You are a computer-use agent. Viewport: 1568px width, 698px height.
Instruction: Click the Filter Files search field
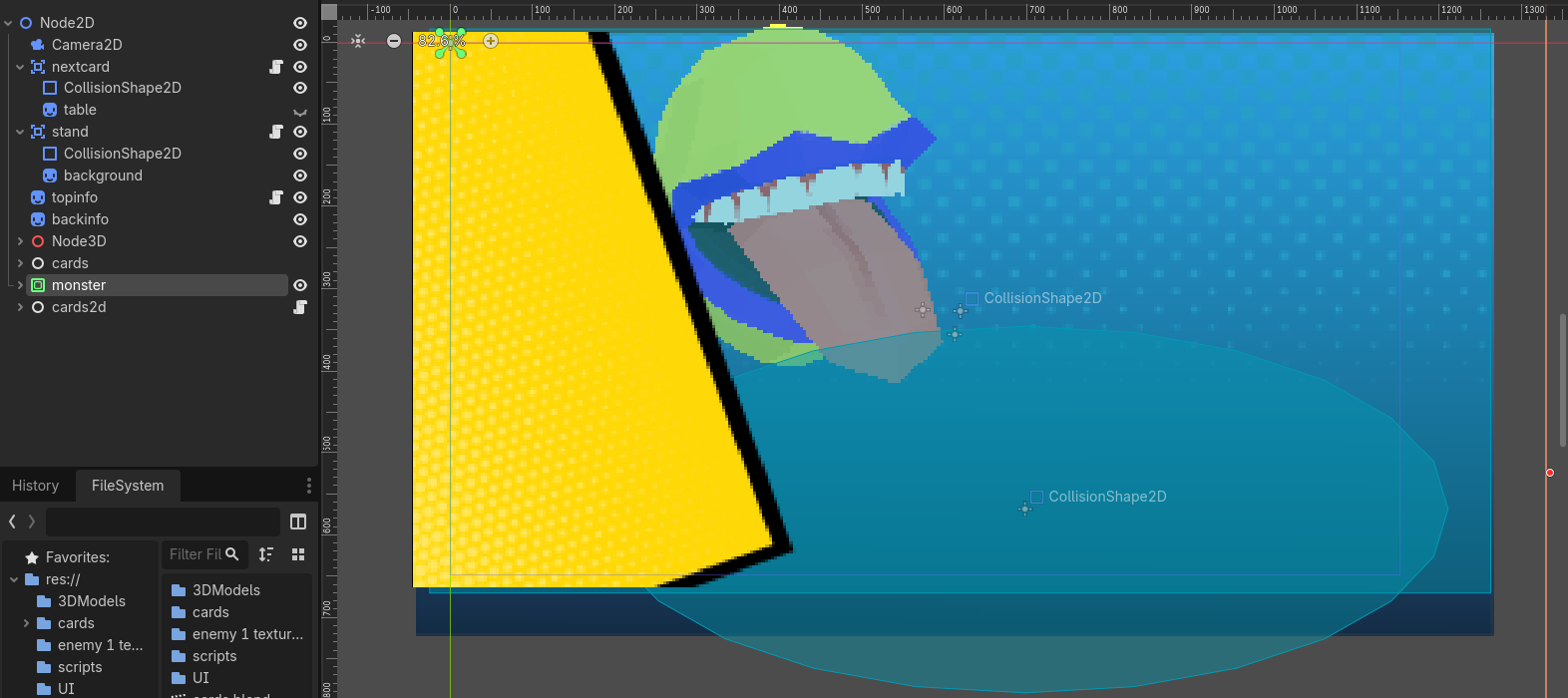(x=195, y=554)
